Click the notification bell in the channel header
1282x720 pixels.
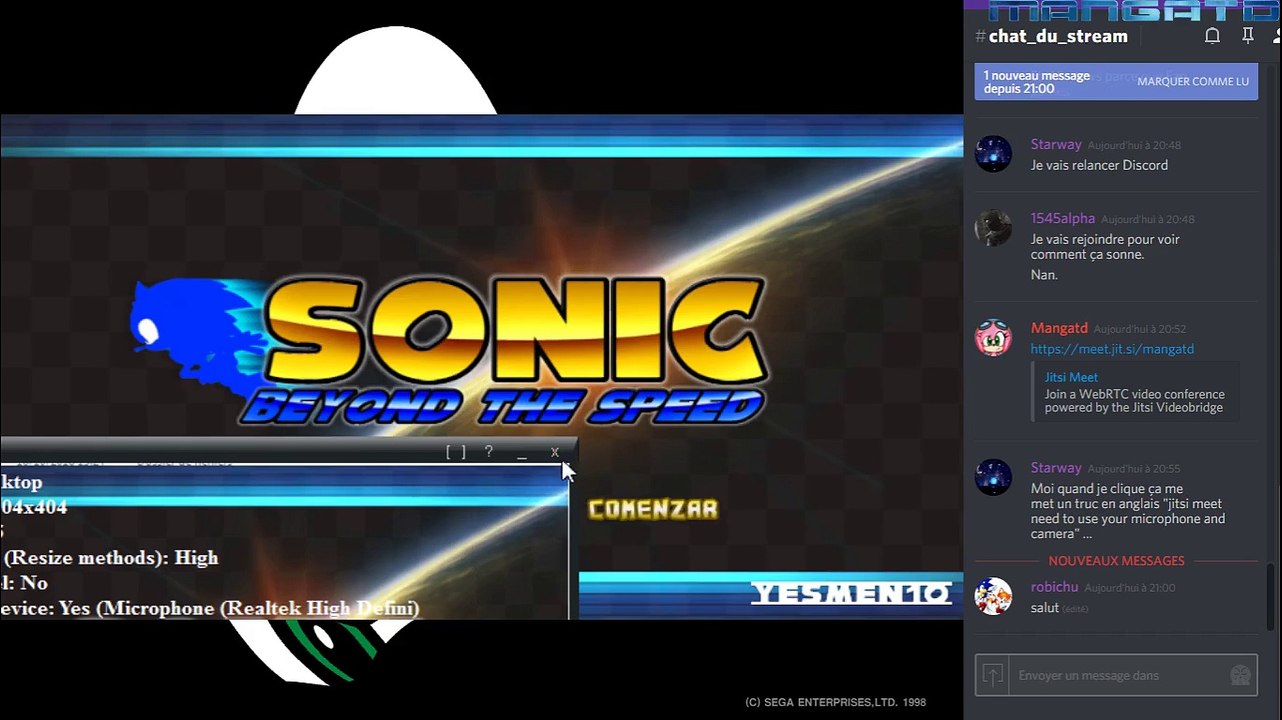point(1212,36)
